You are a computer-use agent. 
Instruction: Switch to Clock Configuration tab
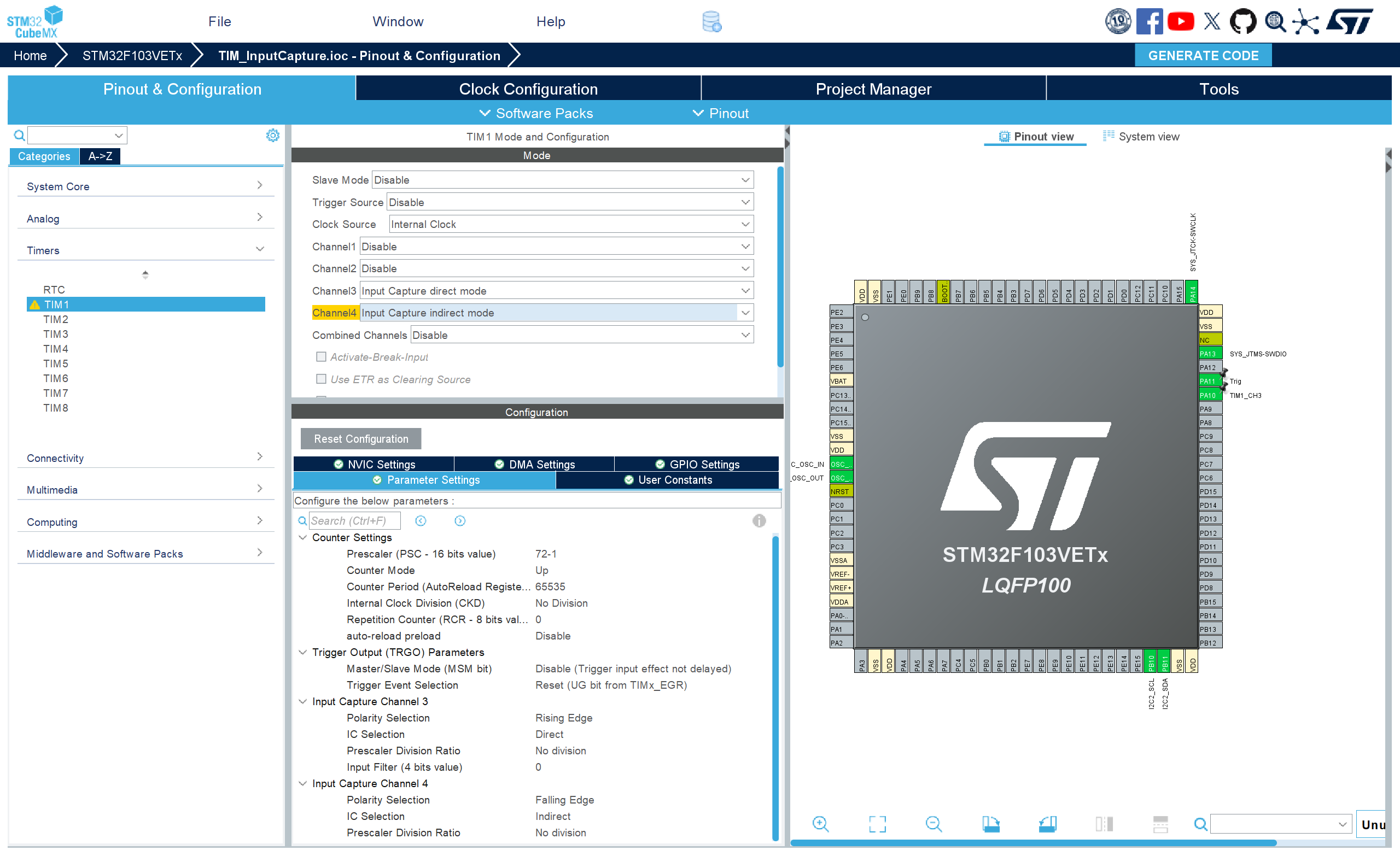coord(528,89)
